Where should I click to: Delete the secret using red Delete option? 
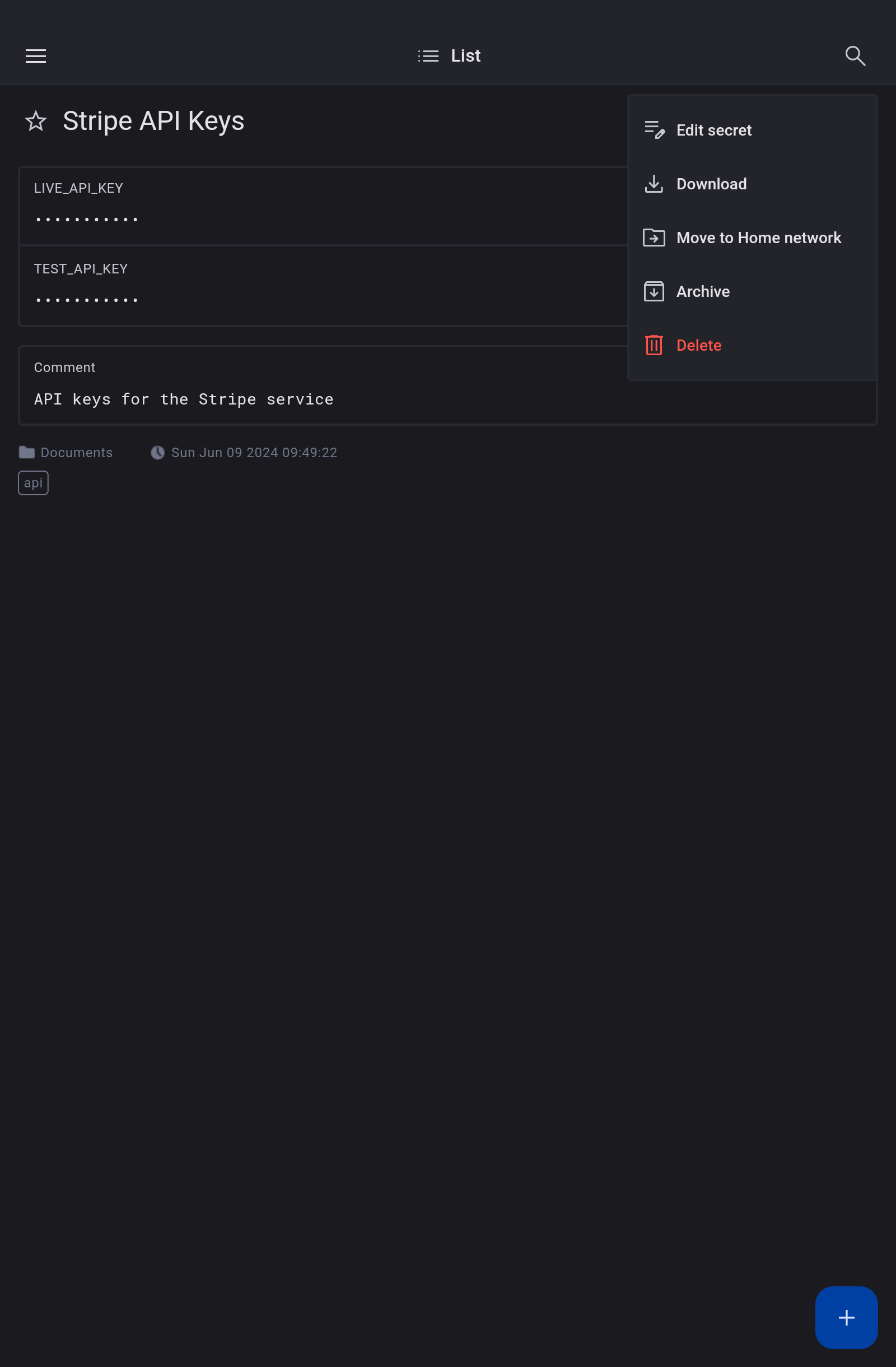pyautogui.click(x=698, y=345)
